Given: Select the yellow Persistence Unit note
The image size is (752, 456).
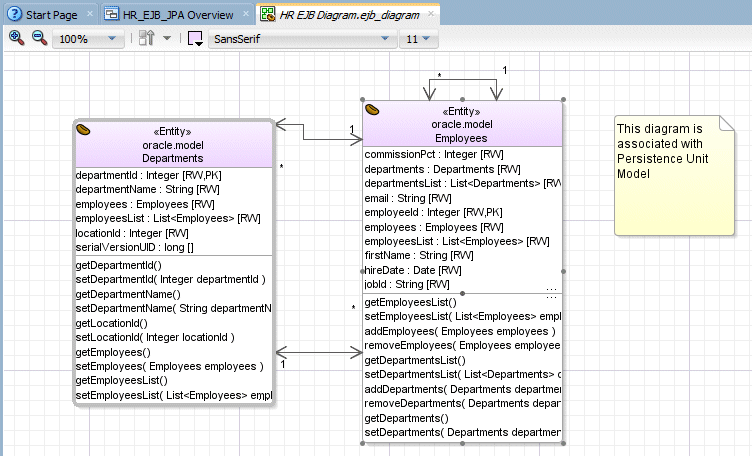Looking at the screenshot, I should 674,175.
